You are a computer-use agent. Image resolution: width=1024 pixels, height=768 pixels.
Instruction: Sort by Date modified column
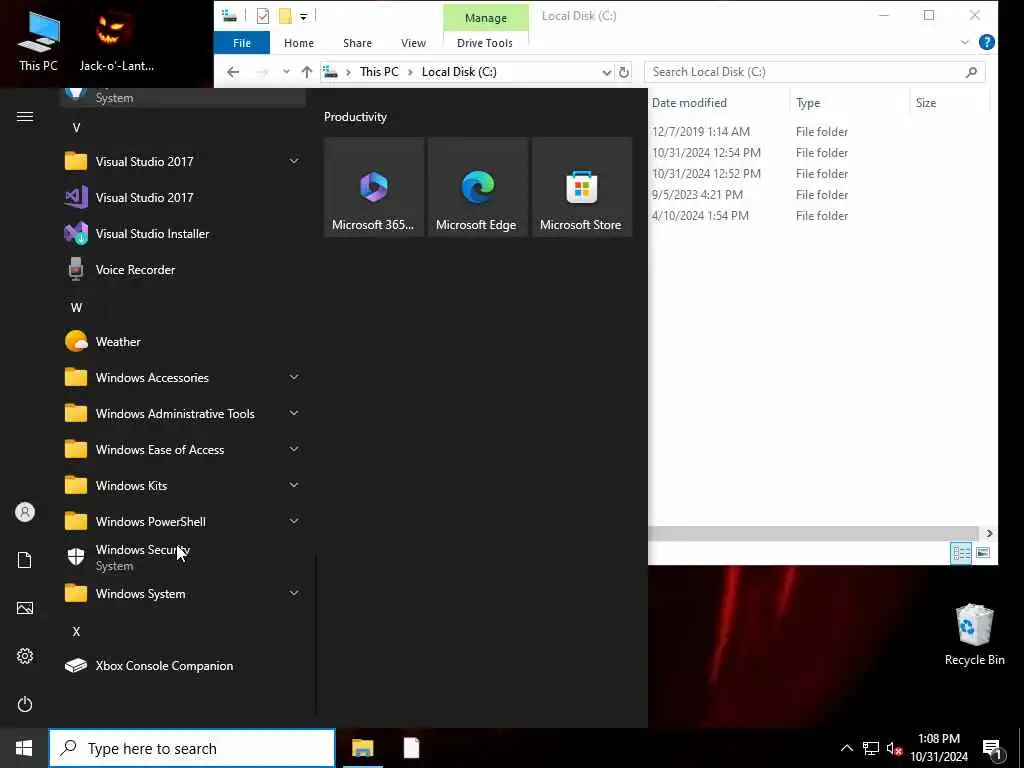pyautogui.click(x=718, y=103)
